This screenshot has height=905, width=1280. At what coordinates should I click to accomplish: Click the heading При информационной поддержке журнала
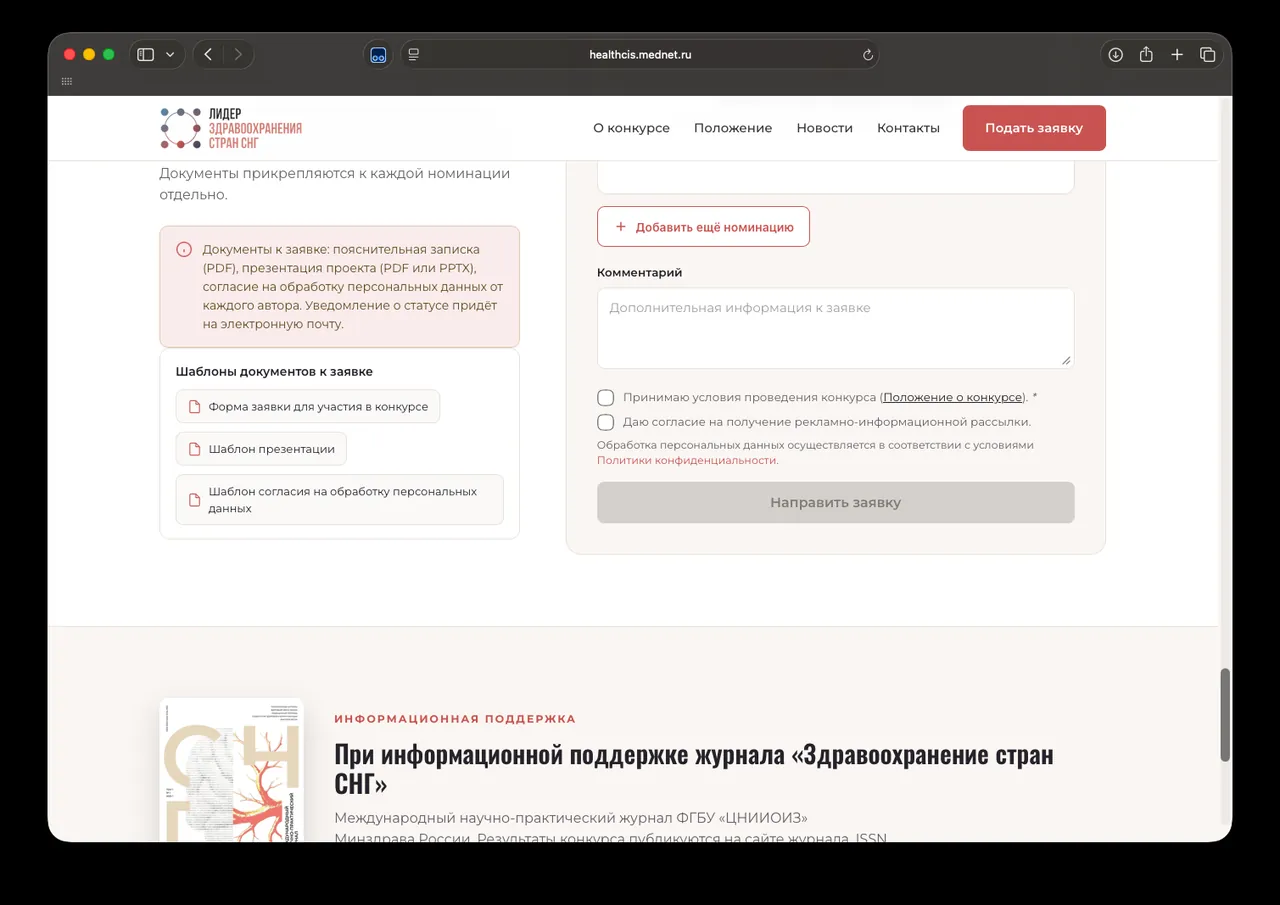693,768
